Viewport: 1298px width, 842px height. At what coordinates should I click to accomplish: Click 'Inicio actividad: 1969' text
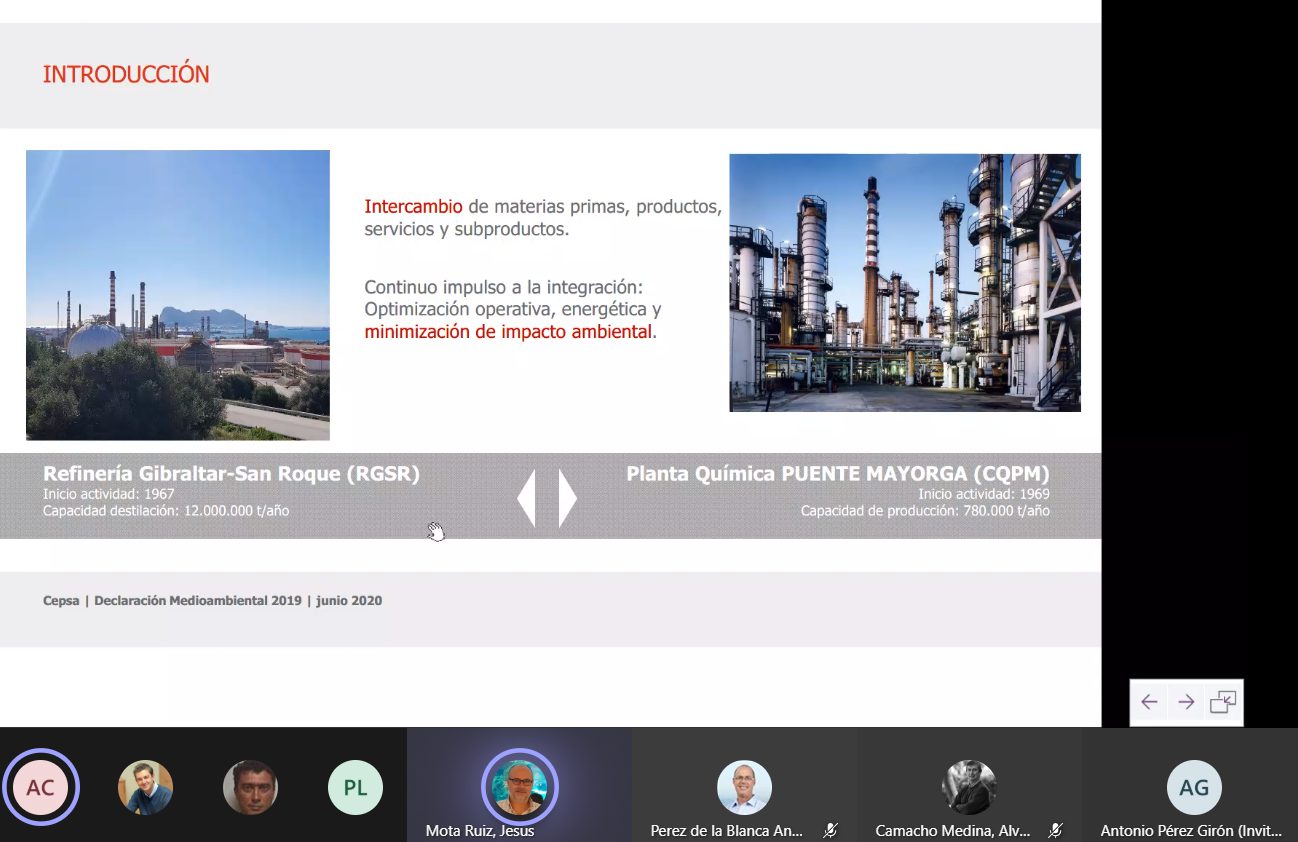(984, 494)
